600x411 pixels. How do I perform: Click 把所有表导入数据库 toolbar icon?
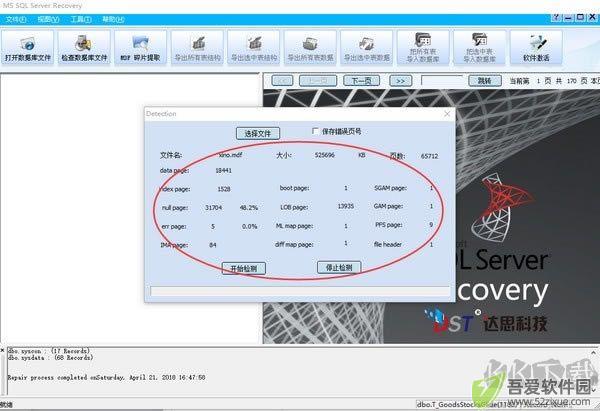point(423,48)
